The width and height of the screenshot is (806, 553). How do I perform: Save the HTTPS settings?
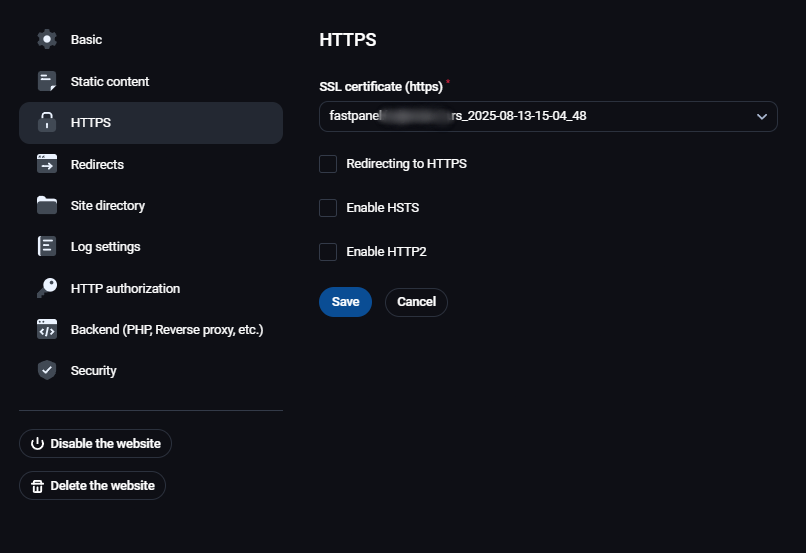(345, 302)
